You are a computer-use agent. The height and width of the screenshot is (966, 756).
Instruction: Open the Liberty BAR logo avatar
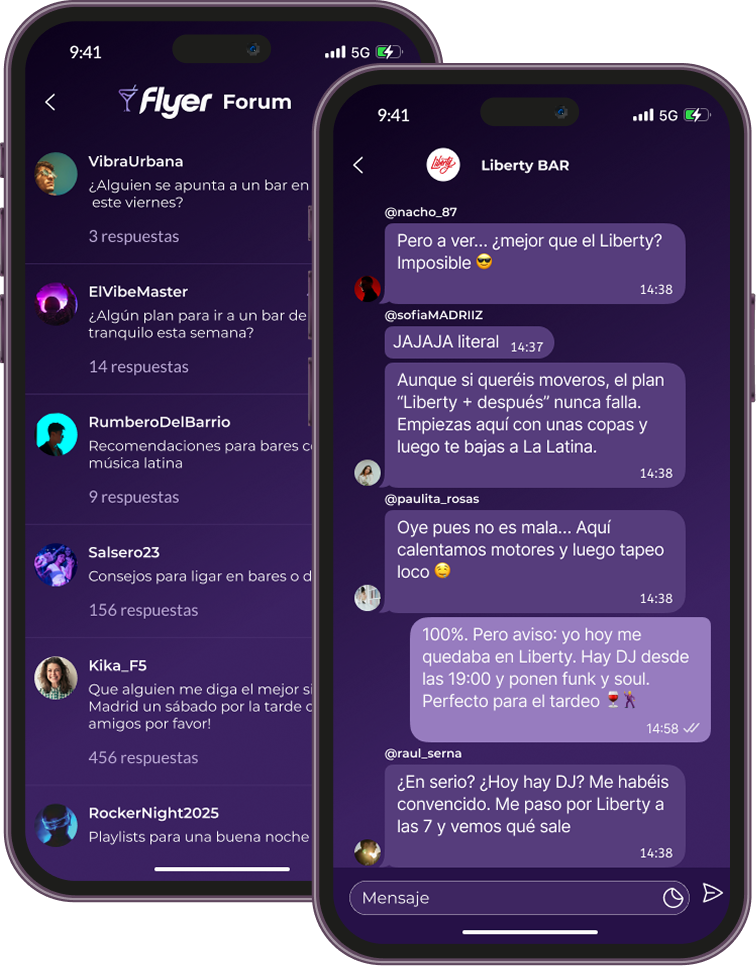click(x=443, y=164)
